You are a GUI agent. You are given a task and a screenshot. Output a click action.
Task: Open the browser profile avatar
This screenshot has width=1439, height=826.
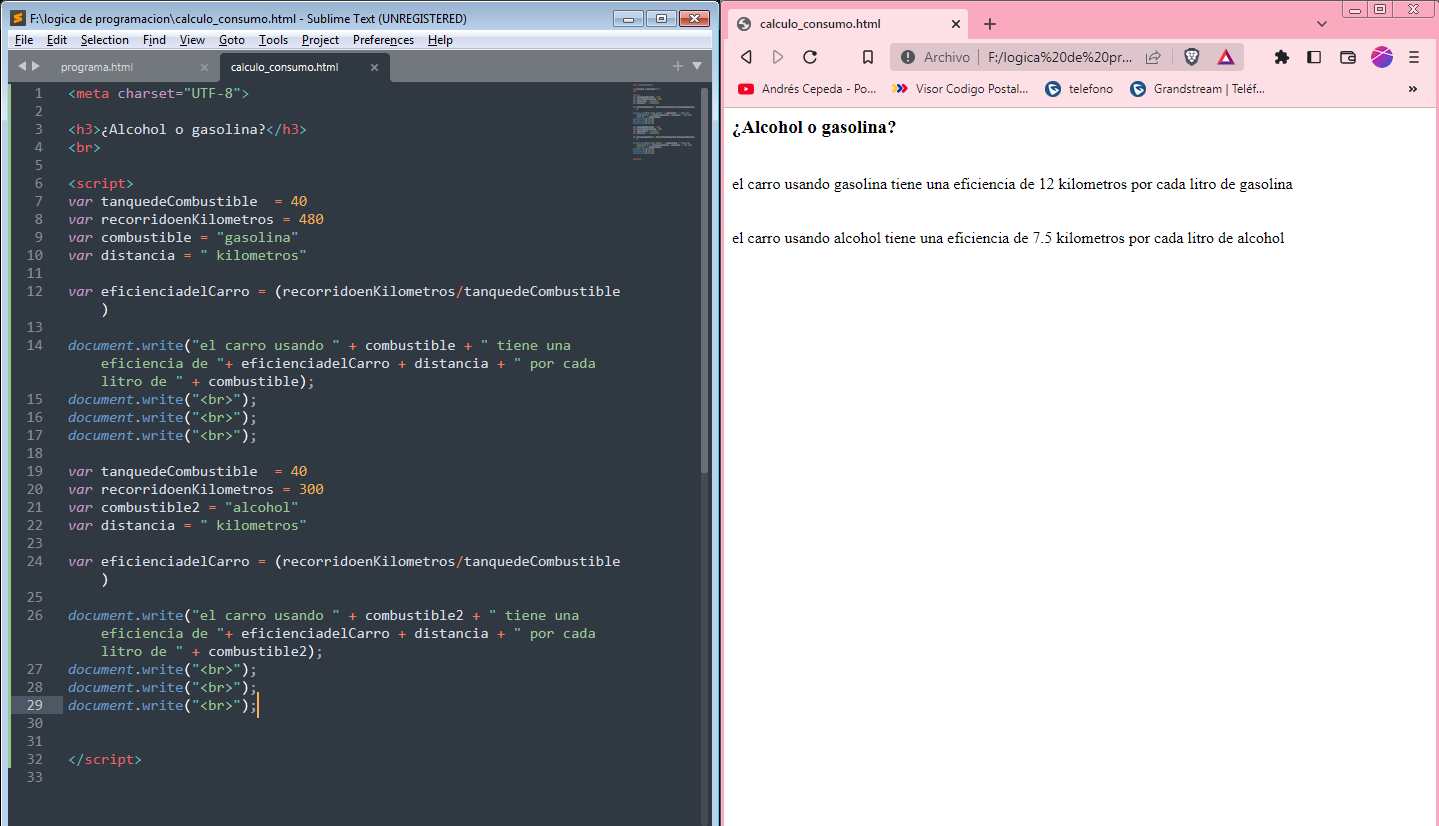pyautogui.click(x=1382, y=57)
